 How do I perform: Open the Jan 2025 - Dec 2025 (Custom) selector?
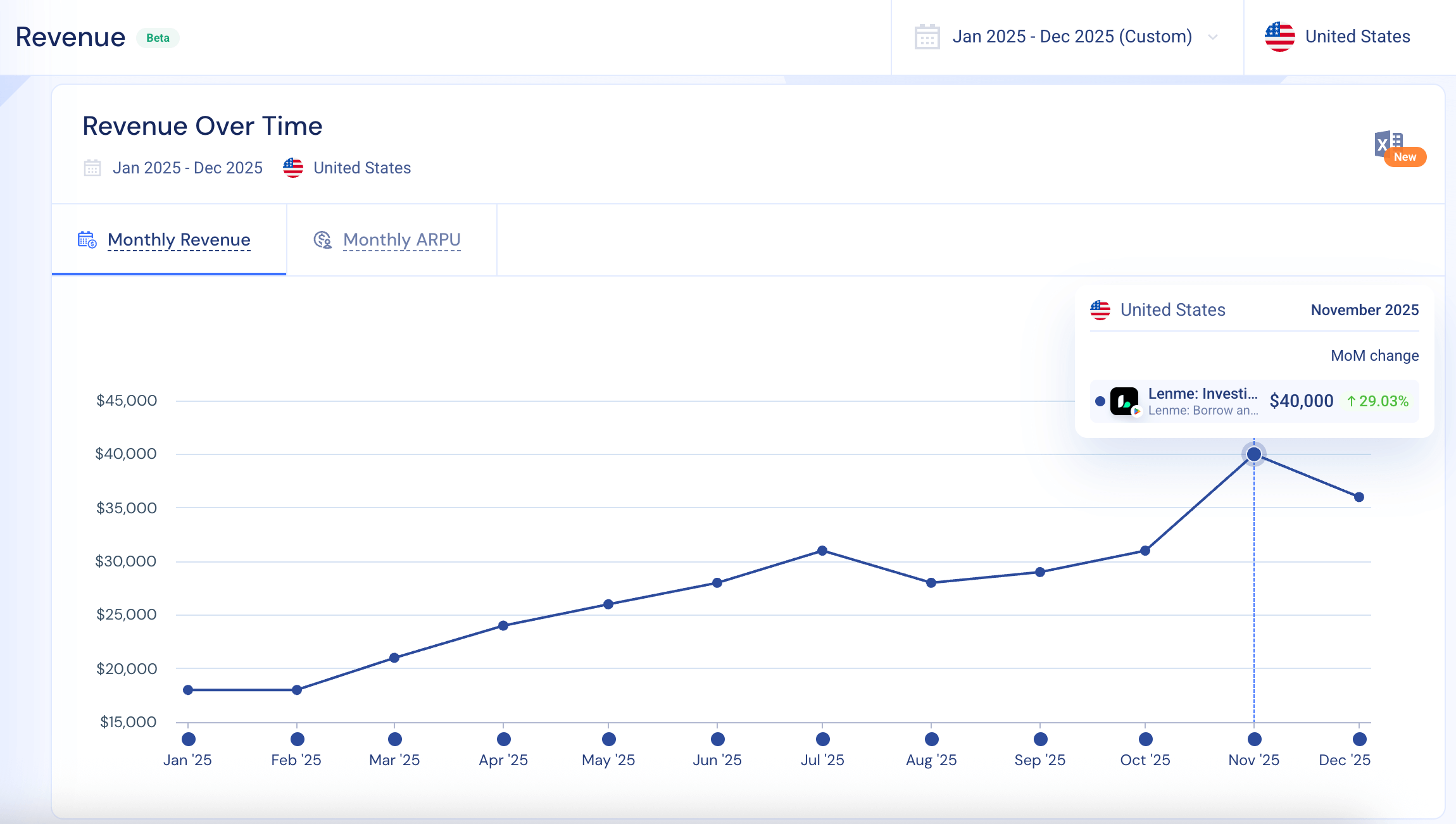tap(1071, 37)
